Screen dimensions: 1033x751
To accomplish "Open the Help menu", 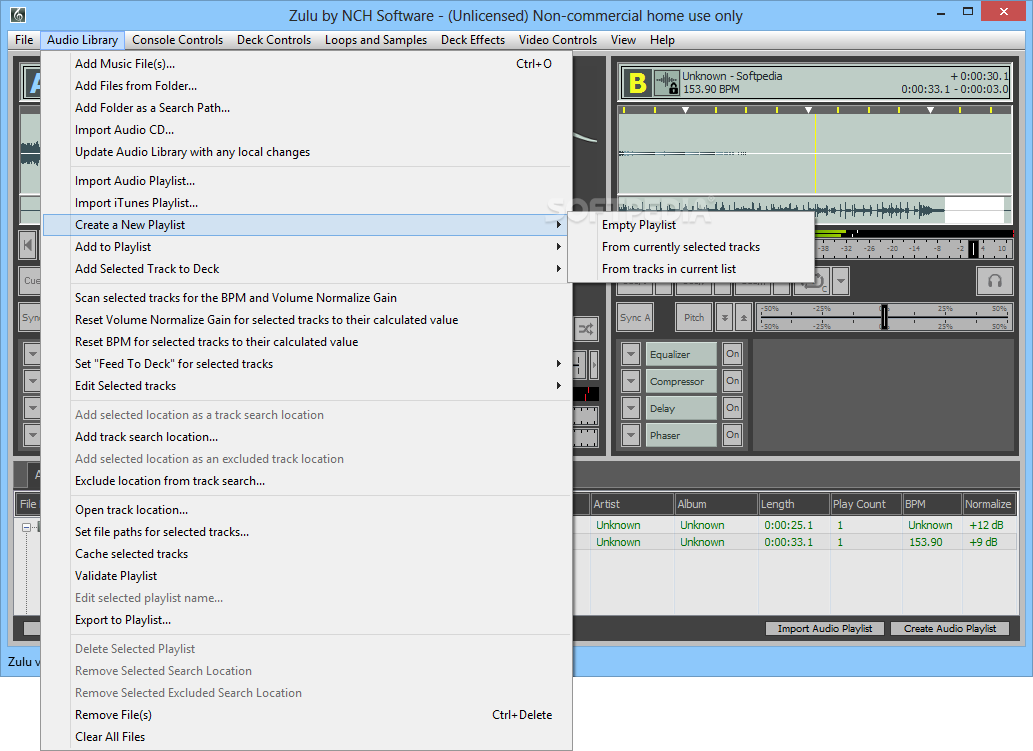I will coord(662,40).
